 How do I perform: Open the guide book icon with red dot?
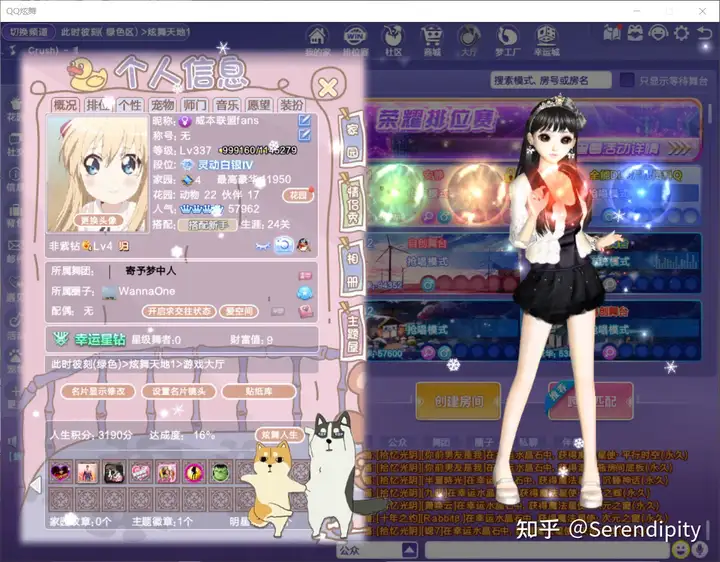coord(612,33)
